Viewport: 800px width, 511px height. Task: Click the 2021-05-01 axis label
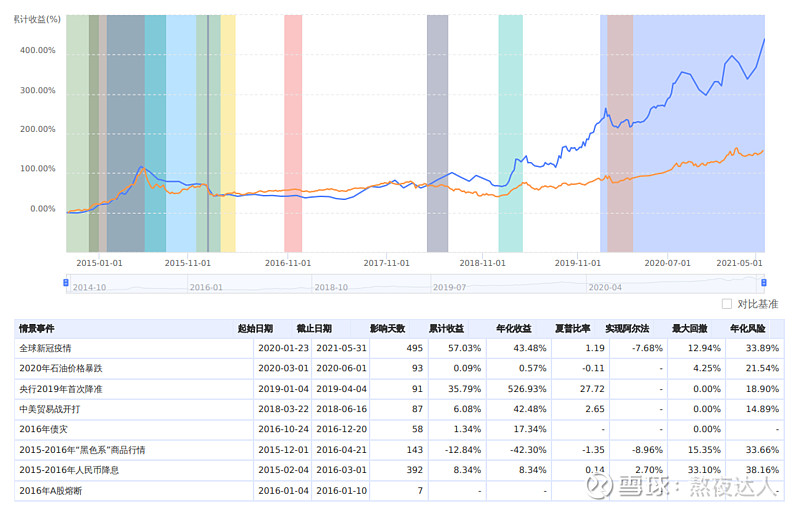[x=739, y=263]
